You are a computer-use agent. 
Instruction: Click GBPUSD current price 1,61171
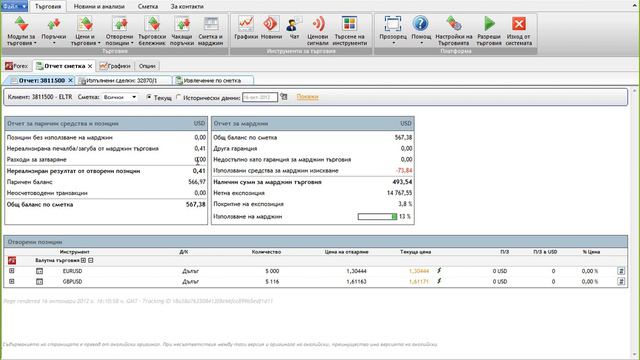(x=419, y=282)
